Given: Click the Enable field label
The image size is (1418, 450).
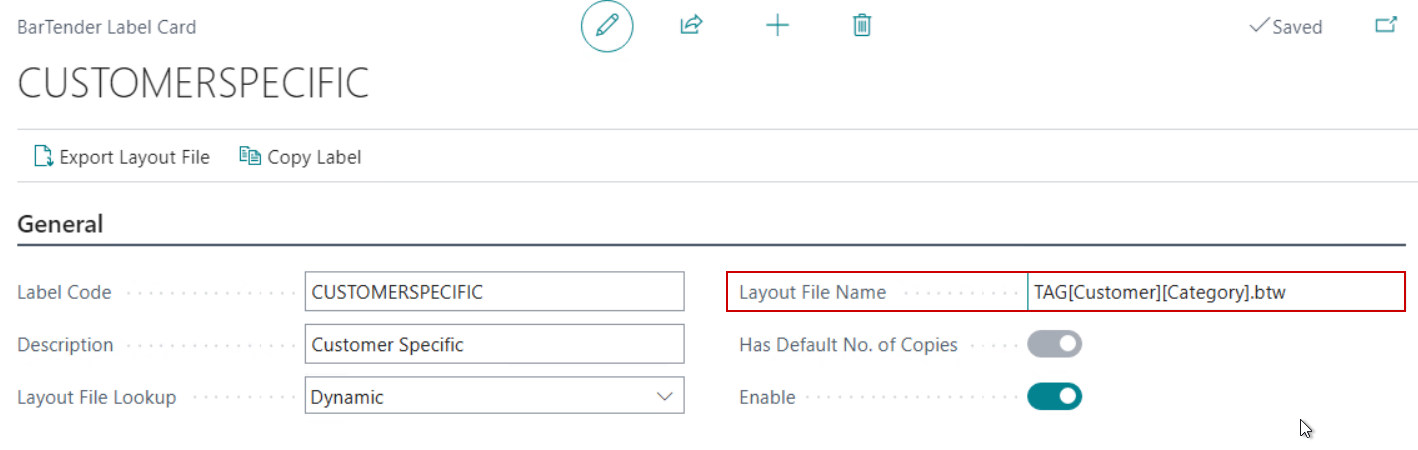Looking at the screenshot, I should [767, 397].
